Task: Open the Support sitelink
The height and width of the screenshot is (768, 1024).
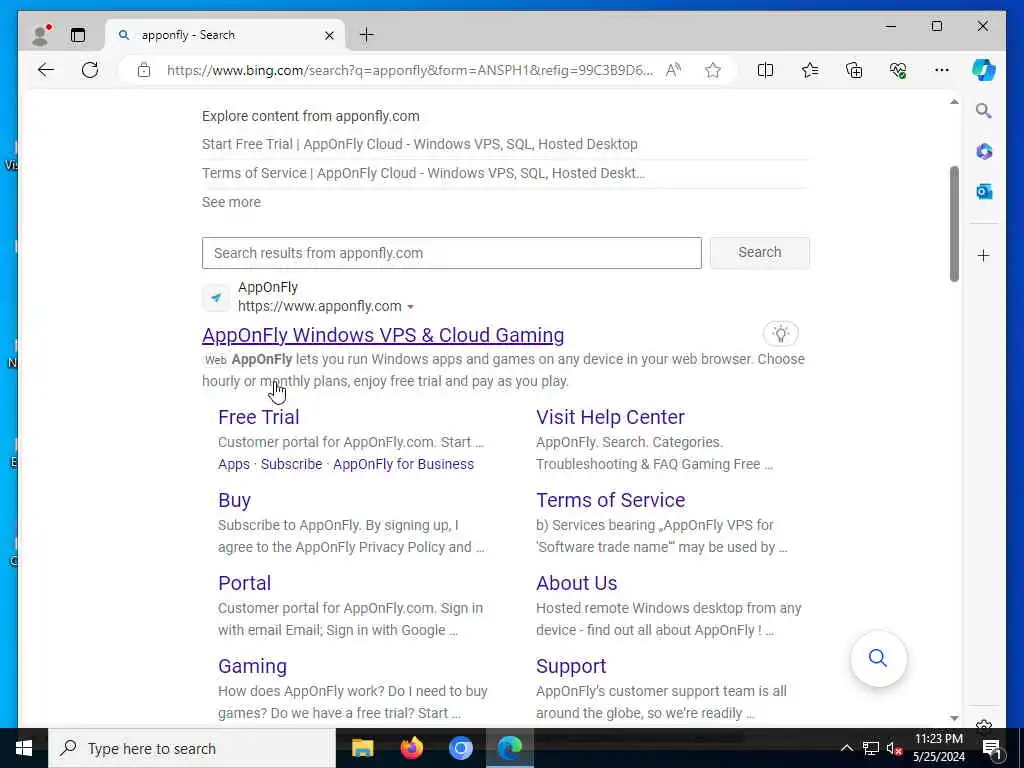Action: point(571,666)
